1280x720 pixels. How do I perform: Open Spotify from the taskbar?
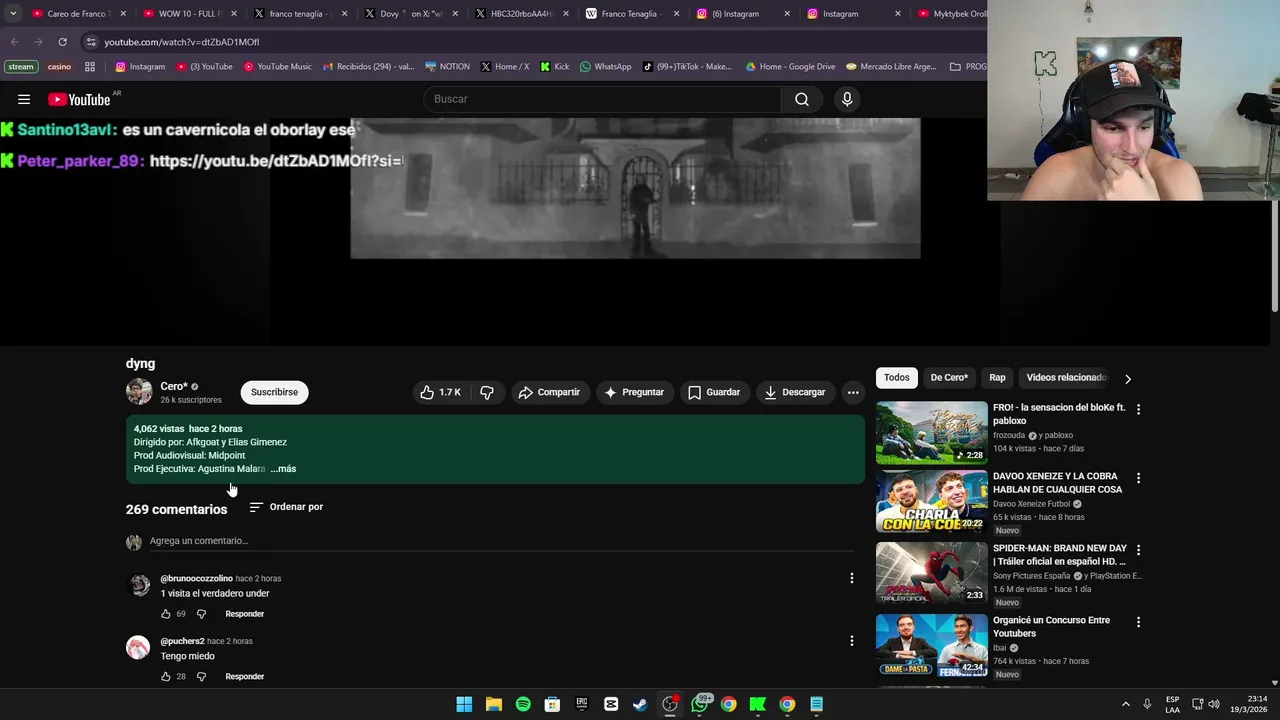pyautogui.click(x=523, y=704)
